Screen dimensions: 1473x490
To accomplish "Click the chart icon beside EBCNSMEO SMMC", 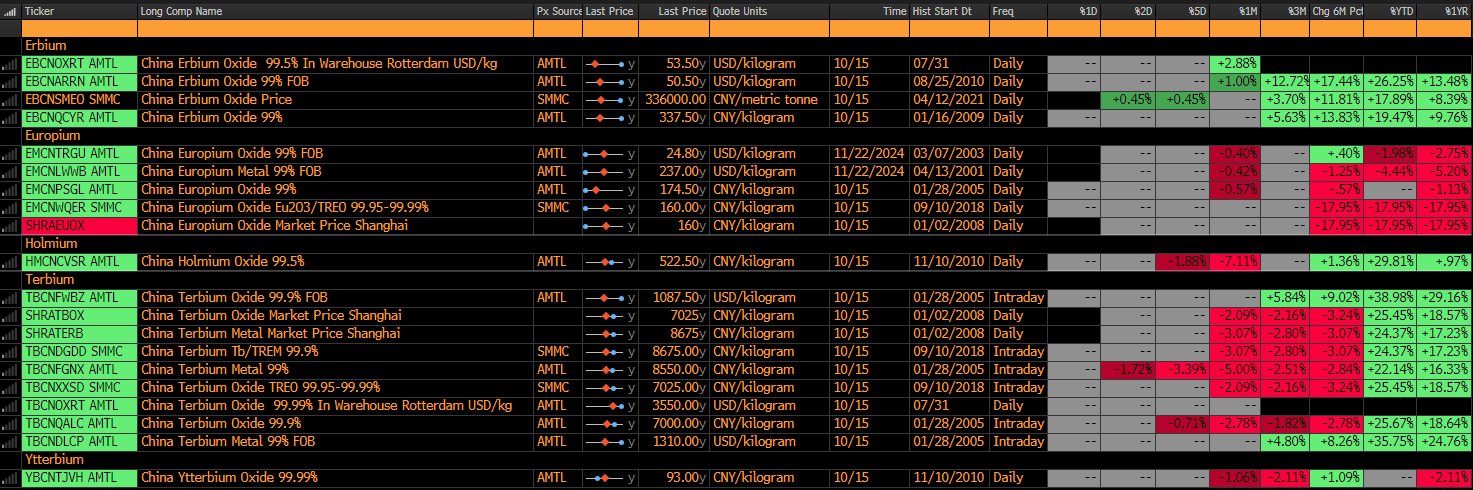I will click(11, 100).
